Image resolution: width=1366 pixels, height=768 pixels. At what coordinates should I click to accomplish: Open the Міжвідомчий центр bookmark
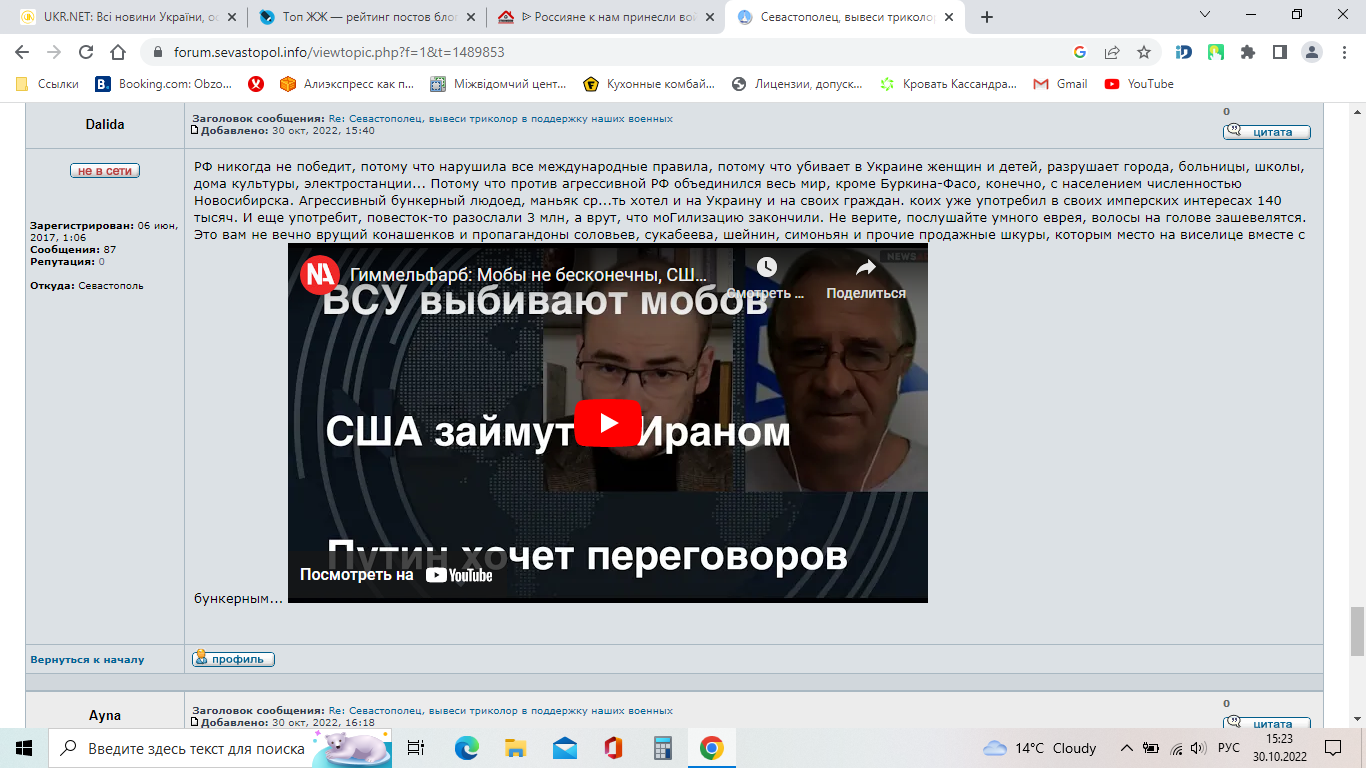click(498, 84)
